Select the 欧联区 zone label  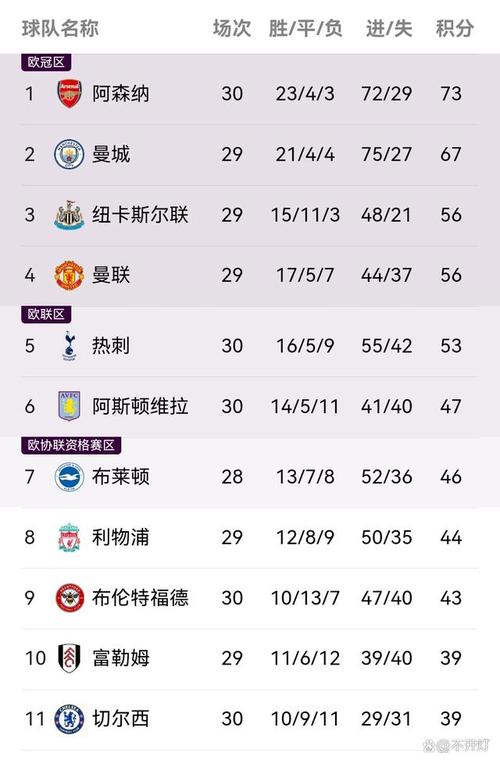click(x=46, y=314)
